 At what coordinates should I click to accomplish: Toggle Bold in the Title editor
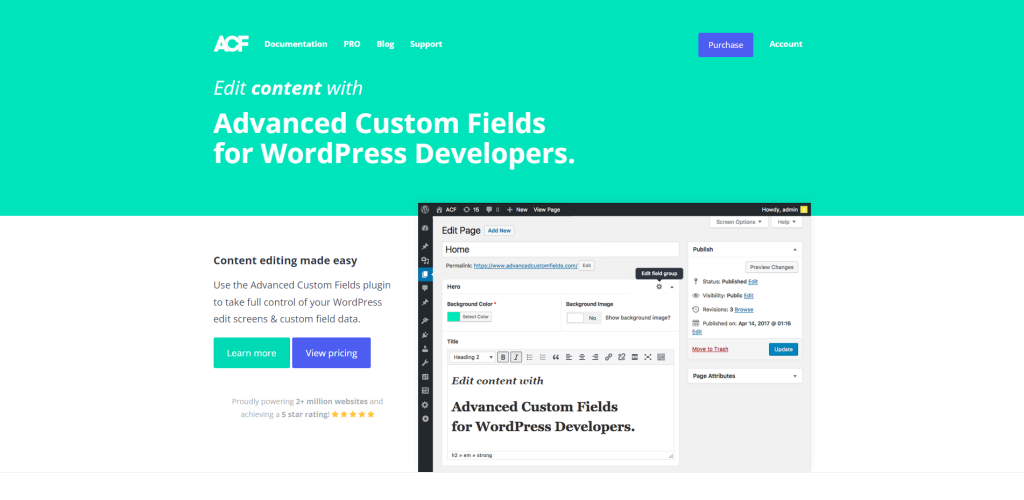click(503, 357)
